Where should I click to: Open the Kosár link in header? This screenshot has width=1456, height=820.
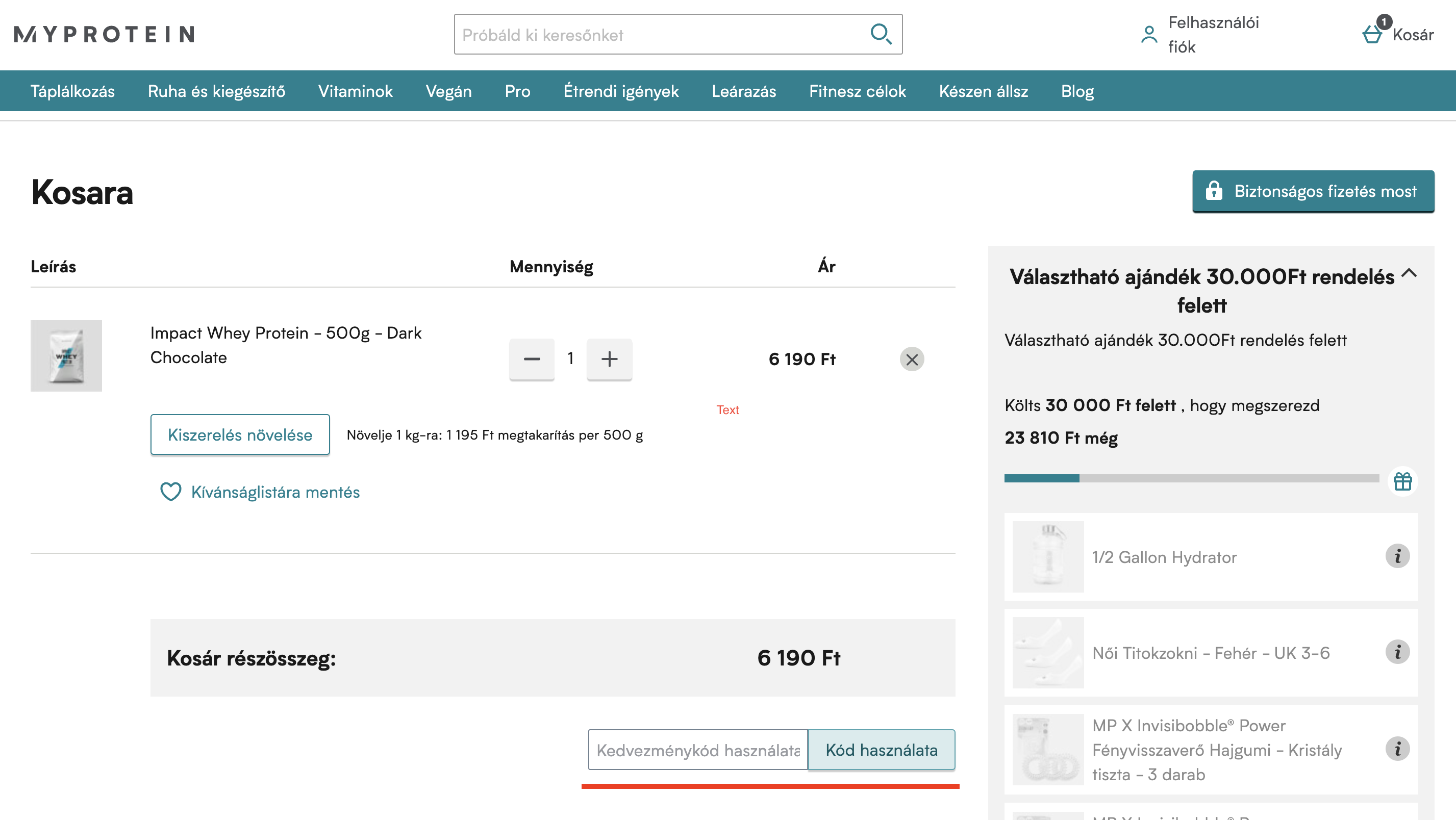[1413, 35]
